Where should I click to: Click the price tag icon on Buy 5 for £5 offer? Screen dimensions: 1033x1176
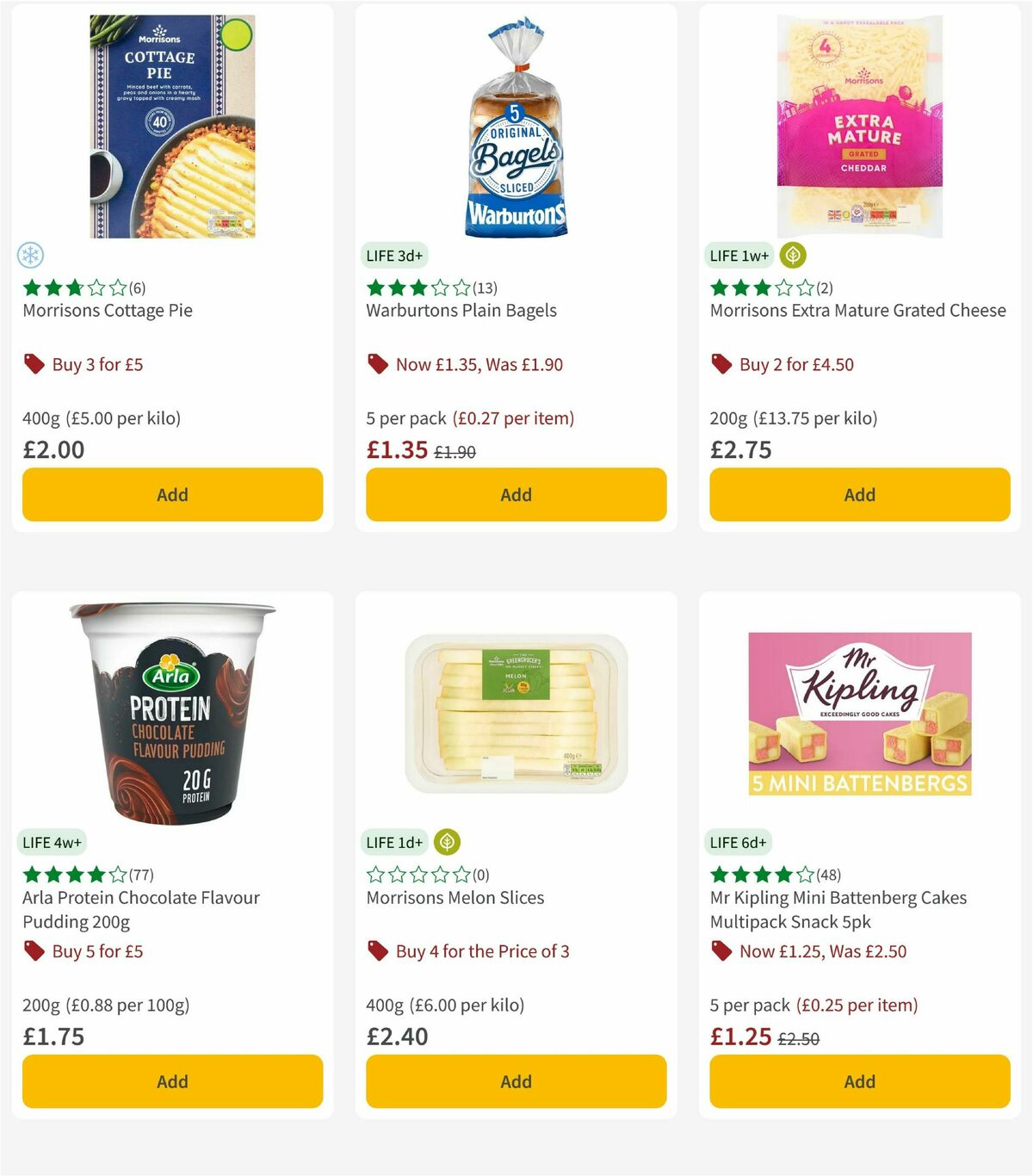pyautogui.click(x=34, y=951)
